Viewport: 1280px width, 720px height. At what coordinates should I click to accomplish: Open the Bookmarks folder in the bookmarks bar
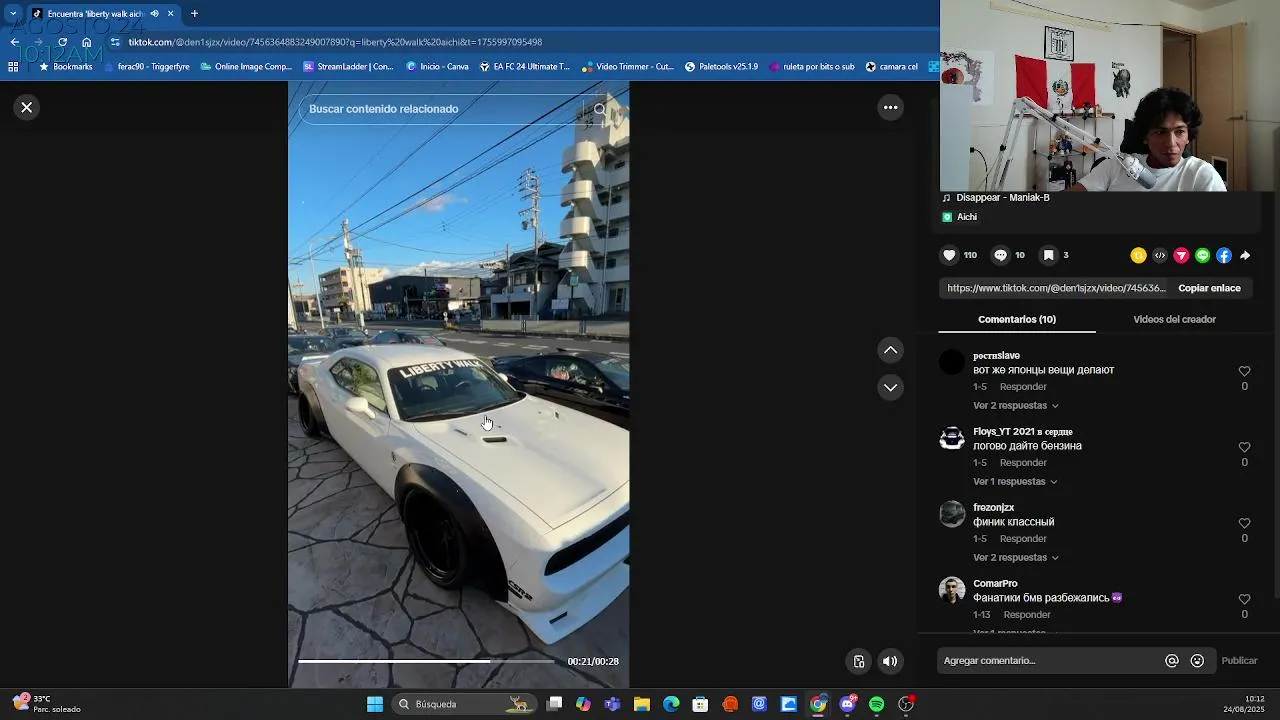[x=65, y=67]
